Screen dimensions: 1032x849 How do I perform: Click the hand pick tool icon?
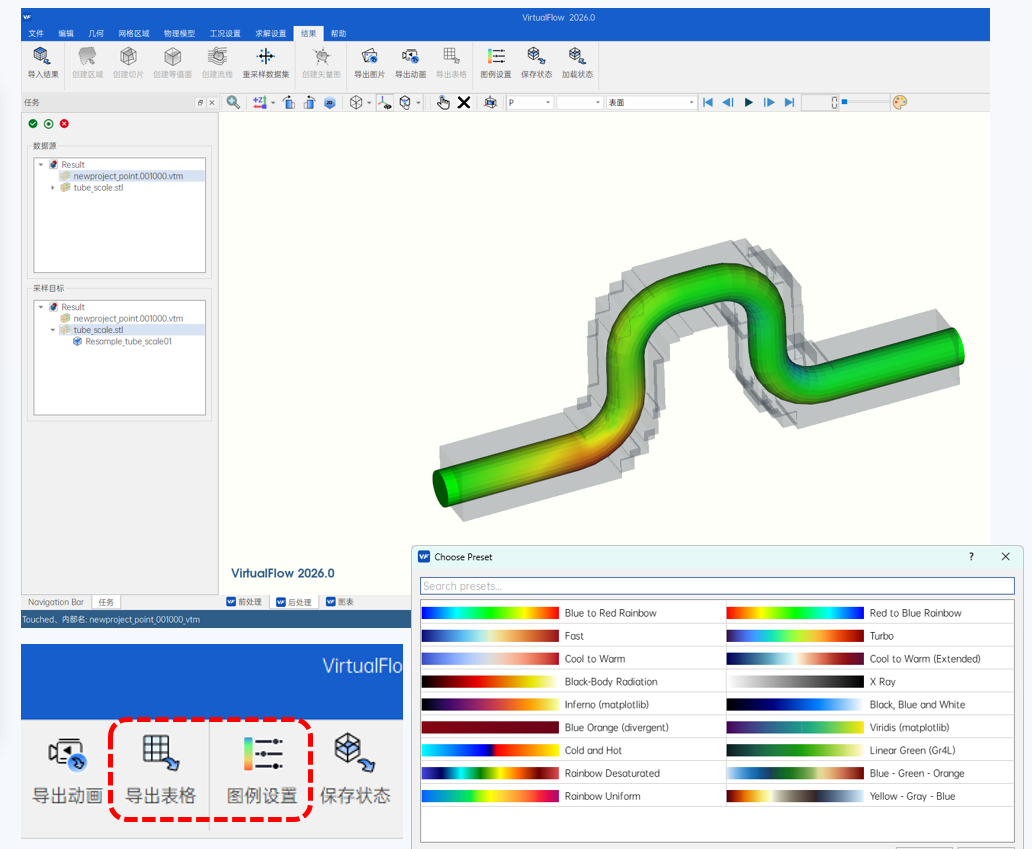pos(444,102)
